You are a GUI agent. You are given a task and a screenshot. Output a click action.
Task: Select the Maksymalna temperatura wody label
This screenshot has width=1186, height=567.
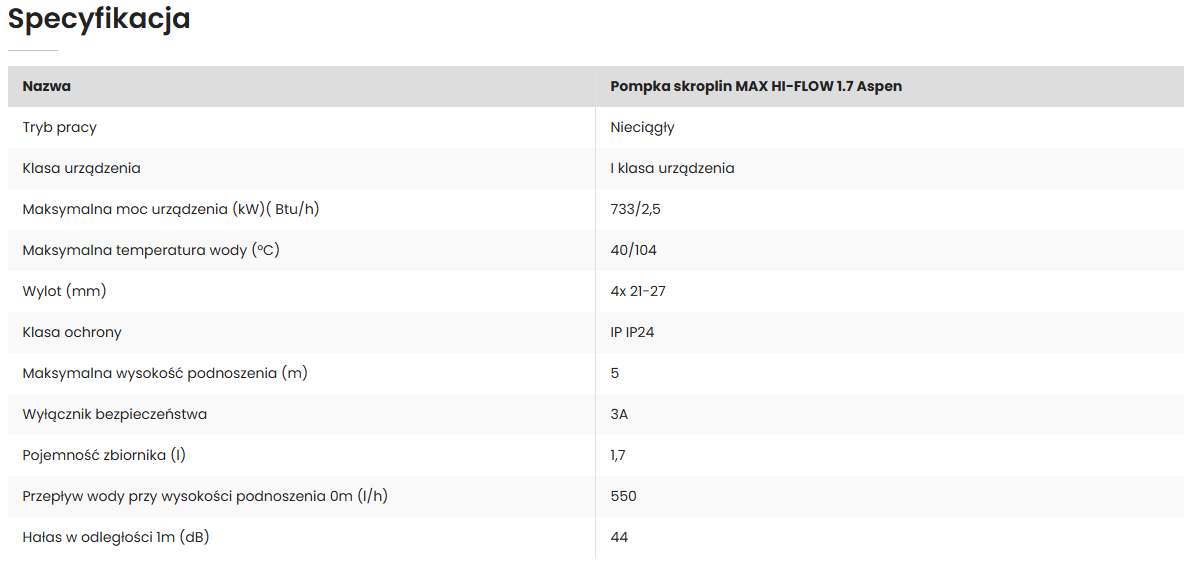coord(151,250)
